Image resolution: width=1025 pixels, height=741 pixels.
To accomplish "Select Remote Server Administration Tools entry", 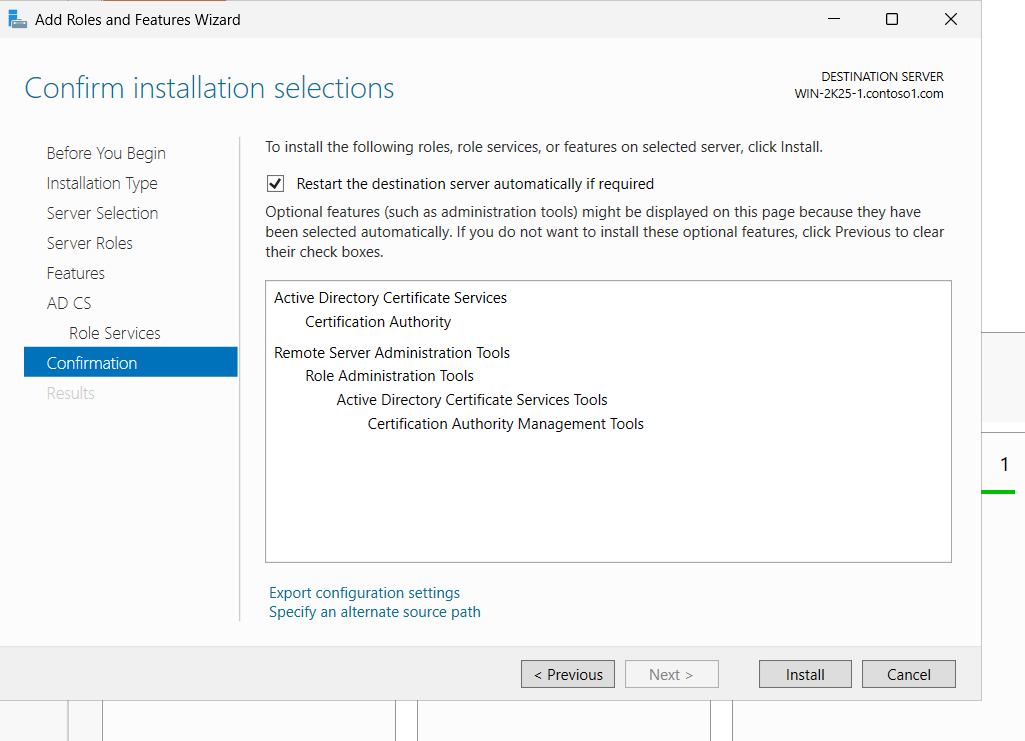I will click(392, 353).
